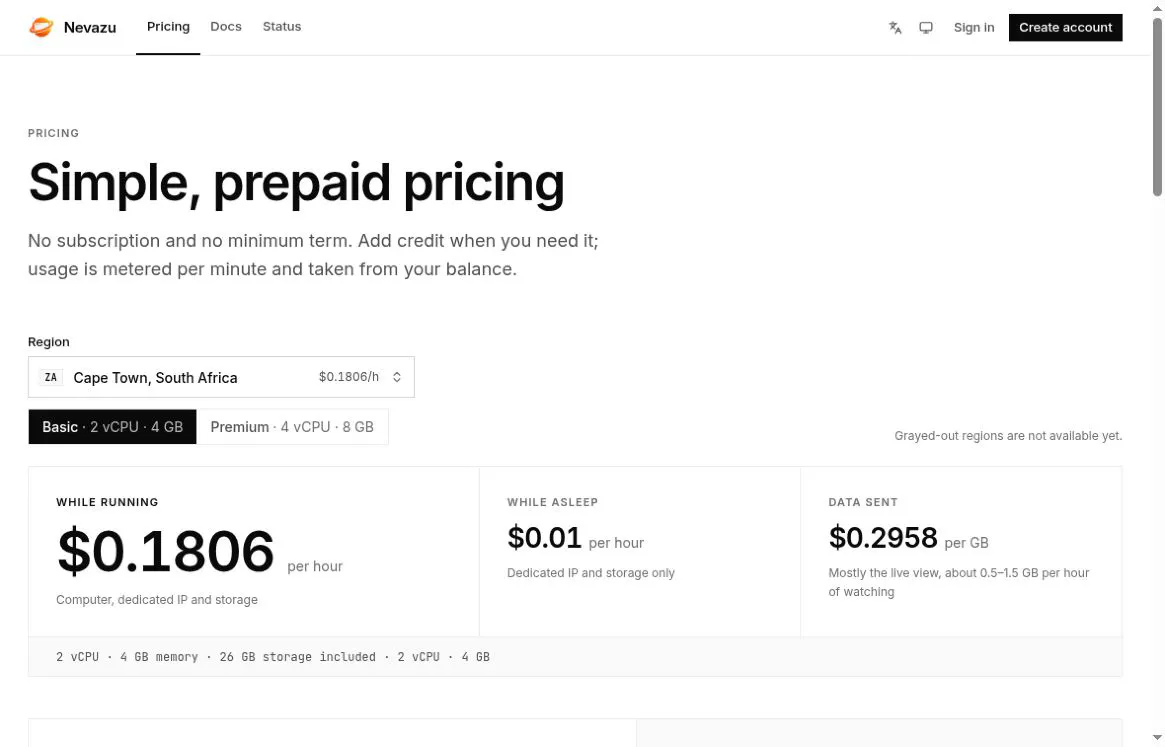This screenshot has width=1165, height=747.
Task: Click the While Running $0.1806 price card
Action: pos(254,552)
